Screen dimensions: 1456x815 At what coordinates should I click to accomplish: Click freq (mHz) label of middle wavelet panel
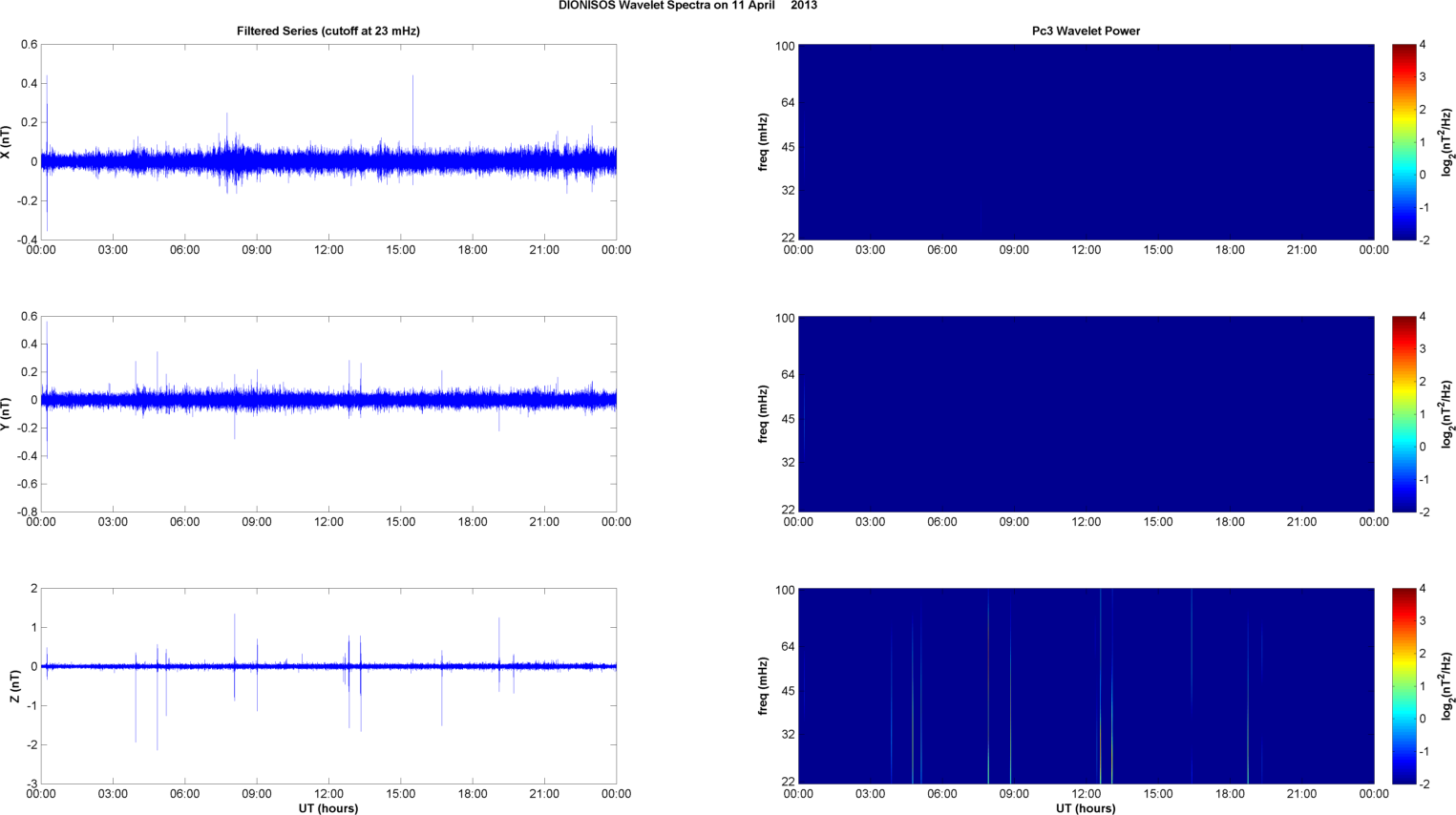(x=763, y=414)
